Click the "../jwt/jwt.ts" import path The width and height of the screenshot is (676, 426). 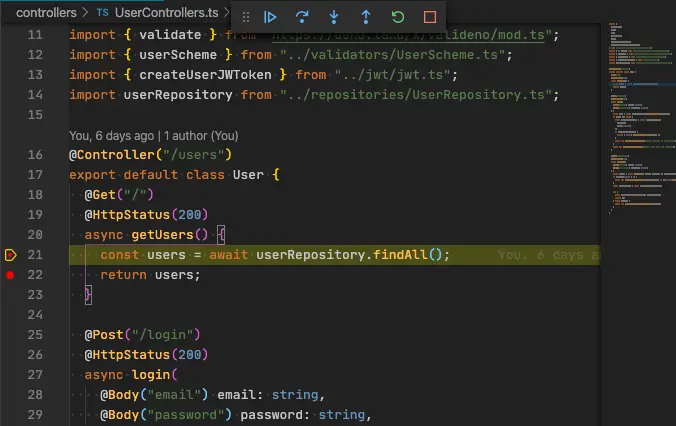392,75
